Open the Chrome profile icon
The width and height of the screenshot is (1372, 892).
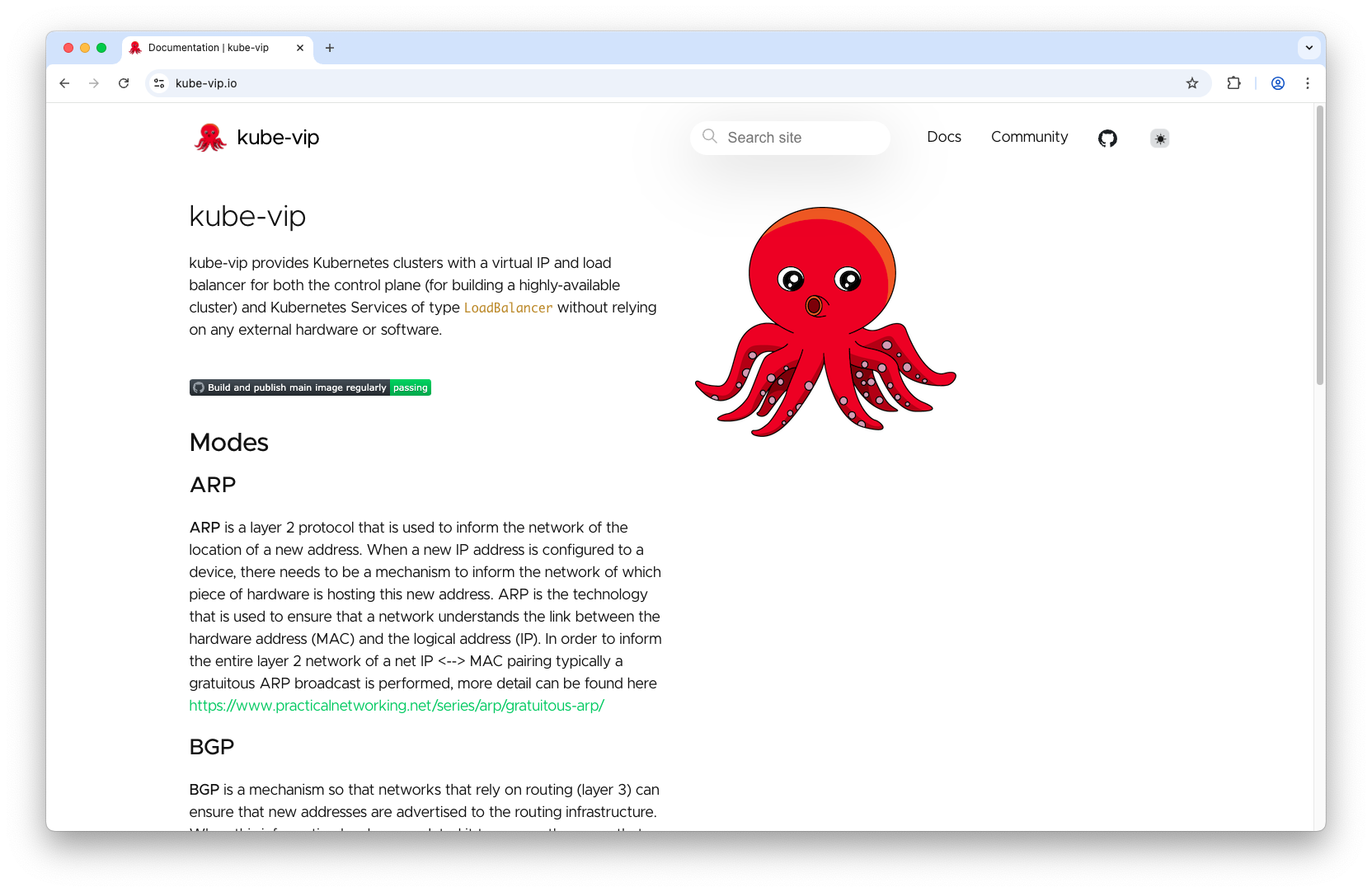click(1277, 83)
